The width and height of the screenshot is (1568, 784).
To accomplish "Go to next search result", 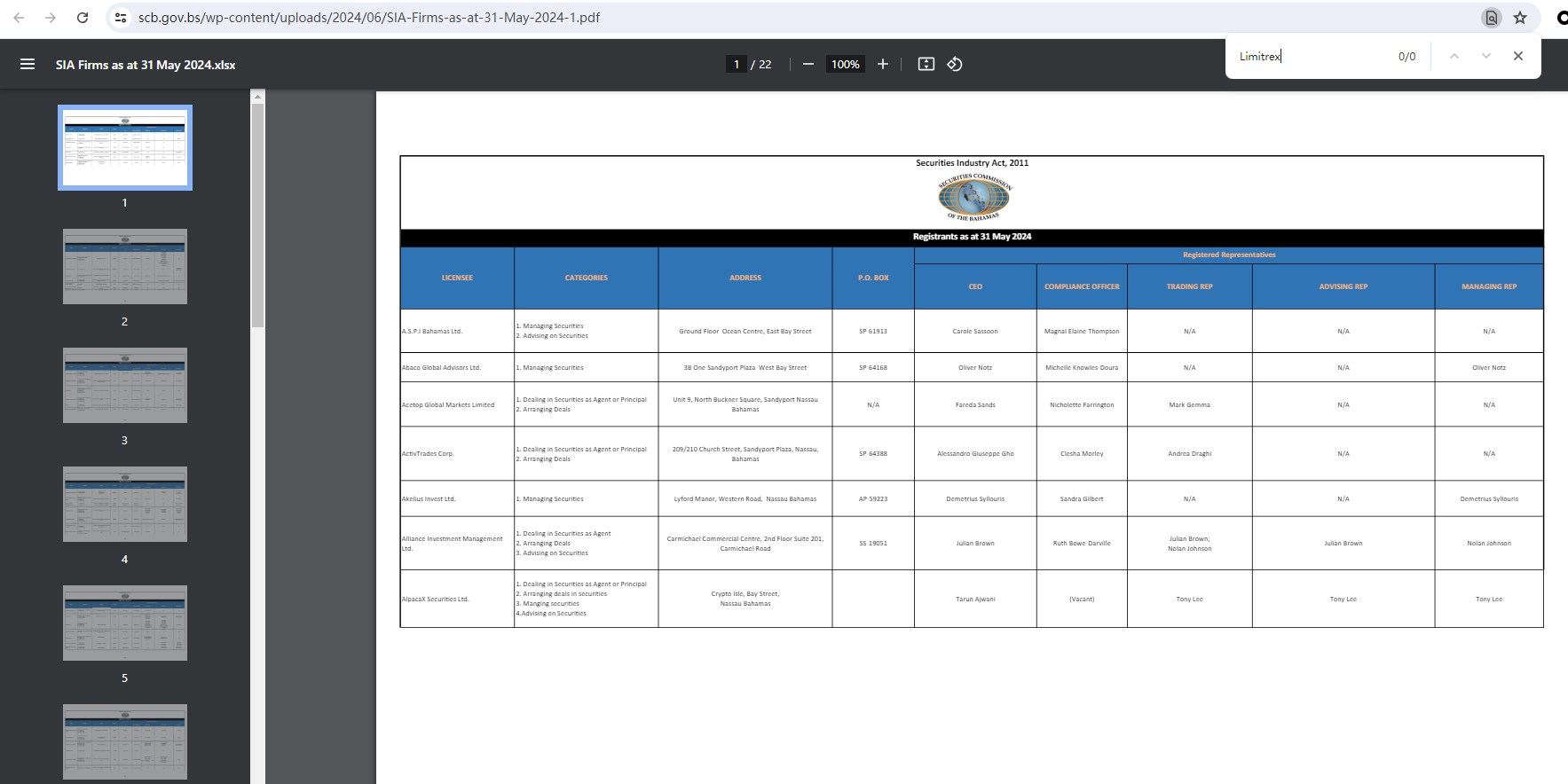I will pyautogui.click(x=1486, y=56).
